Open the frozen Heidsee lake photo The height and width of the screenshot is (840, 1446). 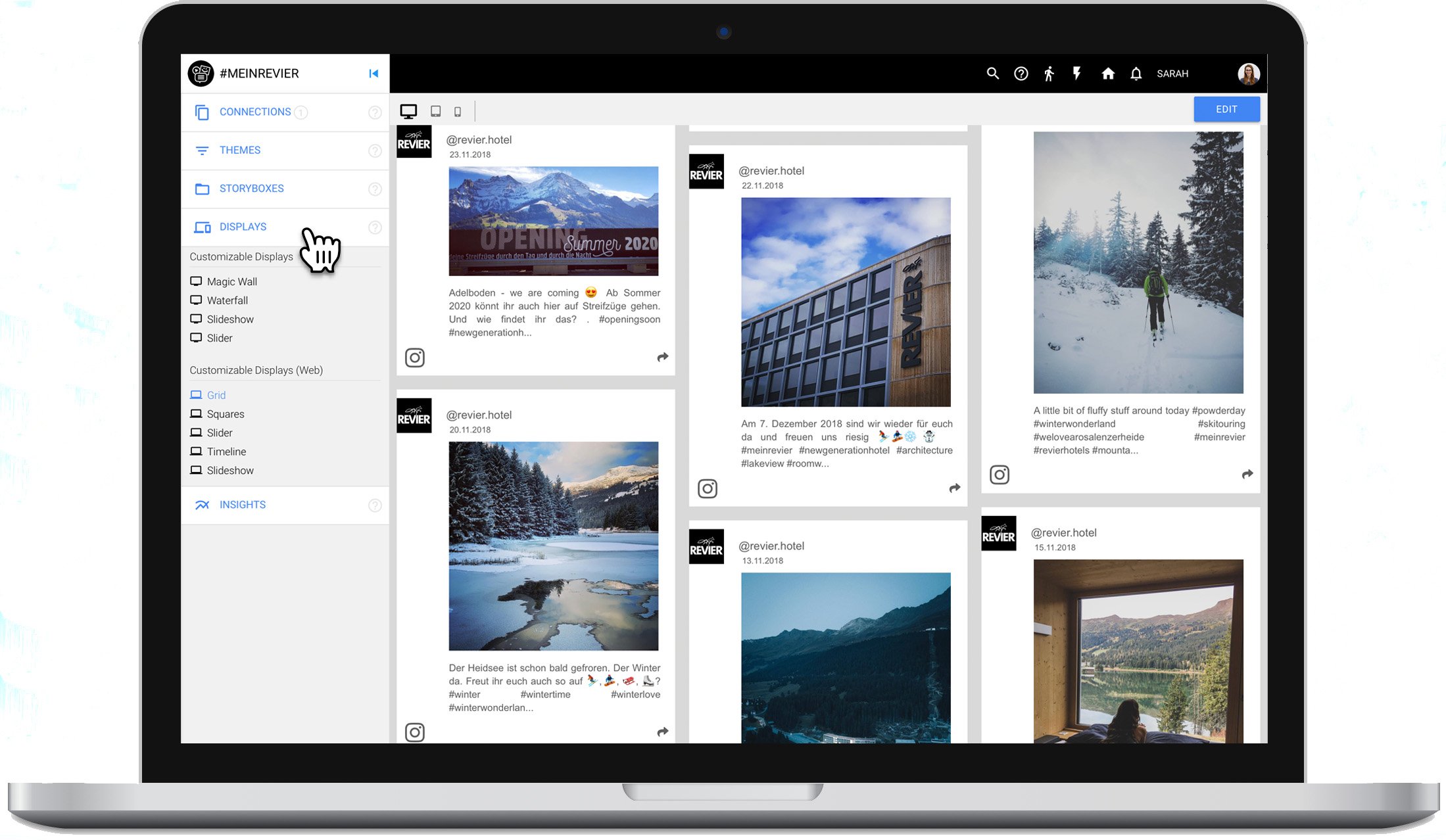[553, 546]
